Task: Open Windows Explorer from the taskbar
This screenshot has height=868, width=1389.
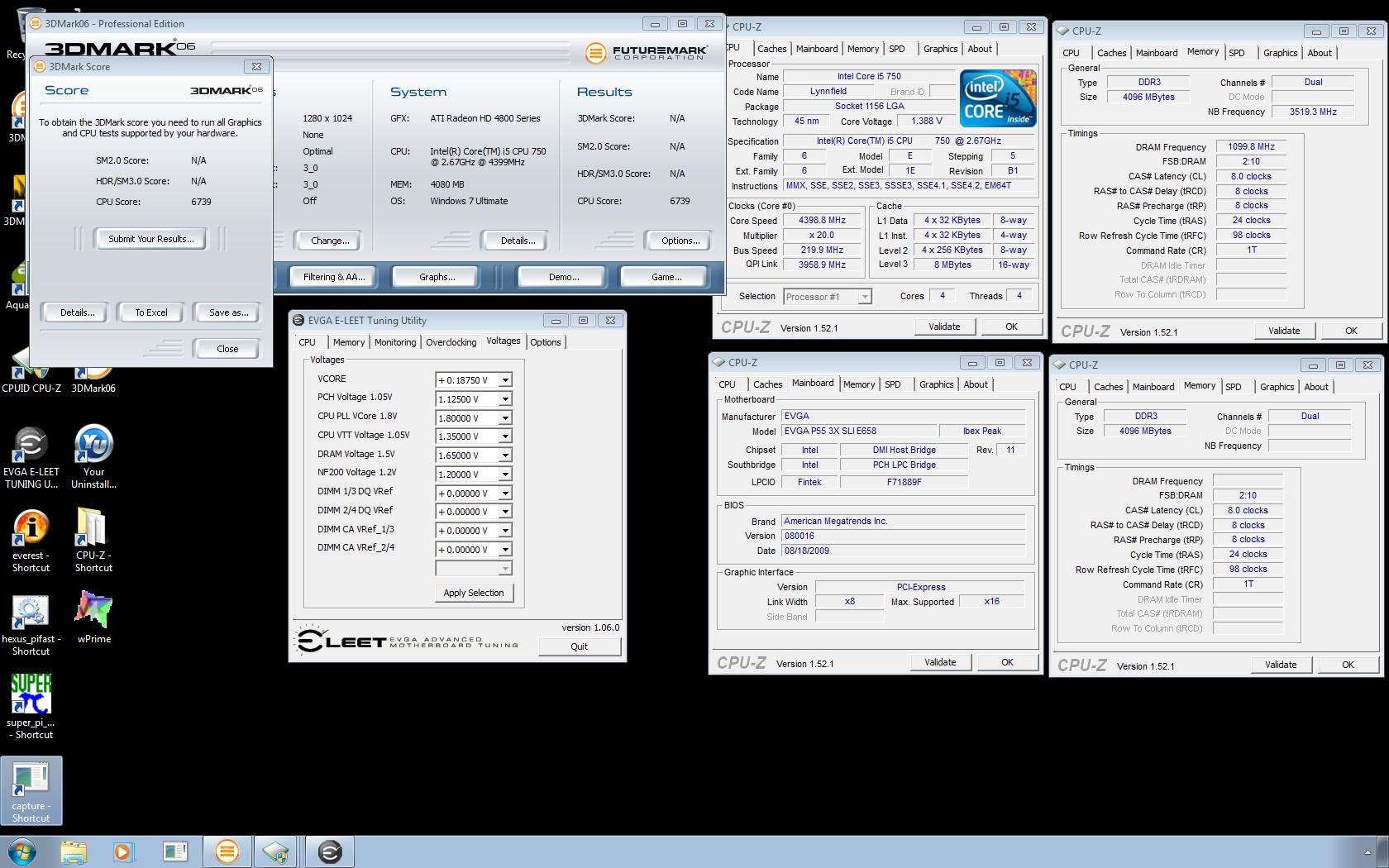Action: click(x=74, y=851)
